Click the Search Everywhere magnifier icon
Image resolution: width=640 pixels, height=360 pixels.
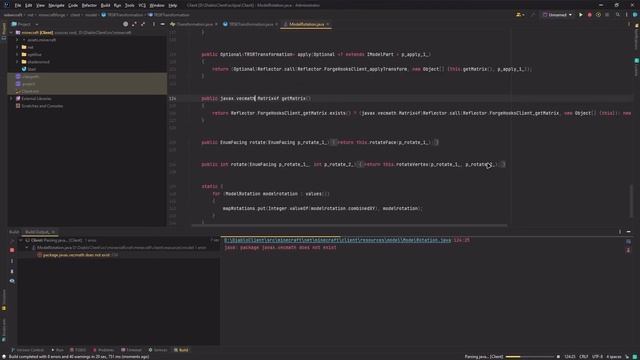click(x=618, y=15)
